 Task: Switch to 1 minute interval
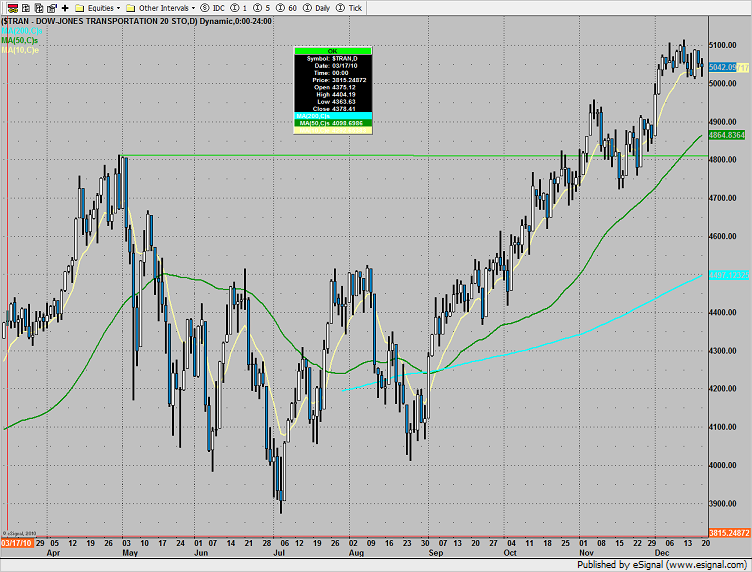tap(239, 8)
